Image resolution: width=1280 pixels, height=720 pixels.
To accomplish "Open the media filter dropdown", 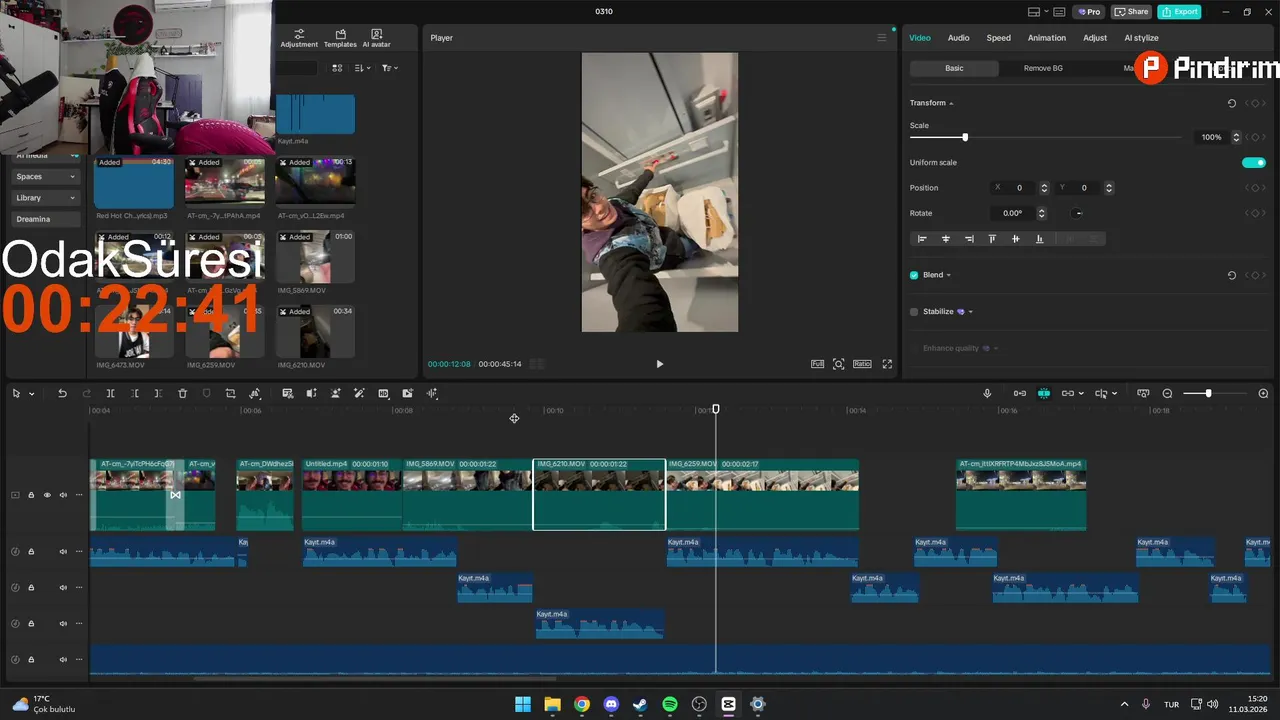I will pyautogui.click(x=390, y=68).
